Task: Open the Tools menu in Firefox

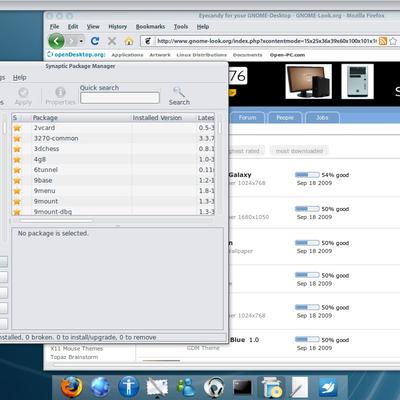Action: click(x=181, y=27)
